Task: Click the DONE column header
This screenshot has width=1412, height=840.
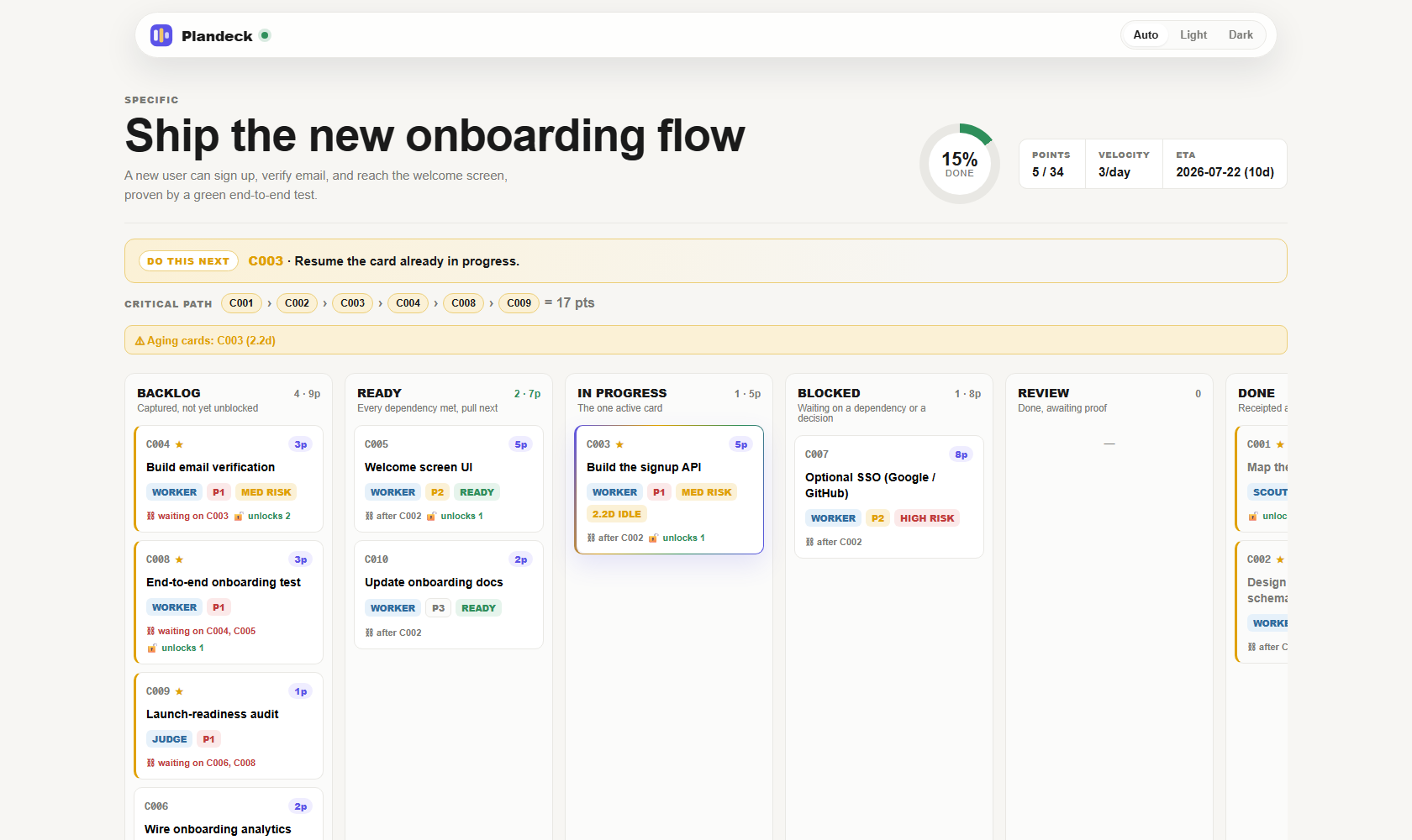Action: click(x=1257, y=393)
